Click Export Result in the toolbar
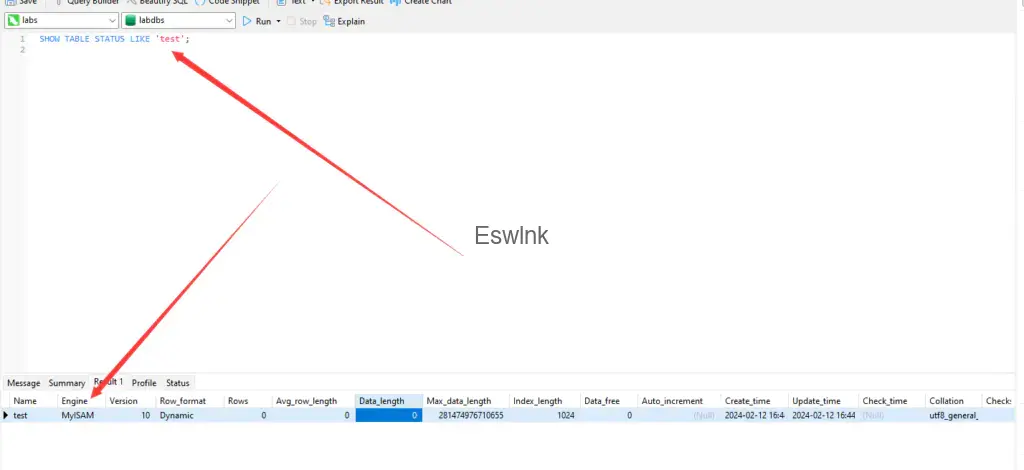The height and width of the screenshot is (470, 1024). pyautogui.click(x=351, y=3)
